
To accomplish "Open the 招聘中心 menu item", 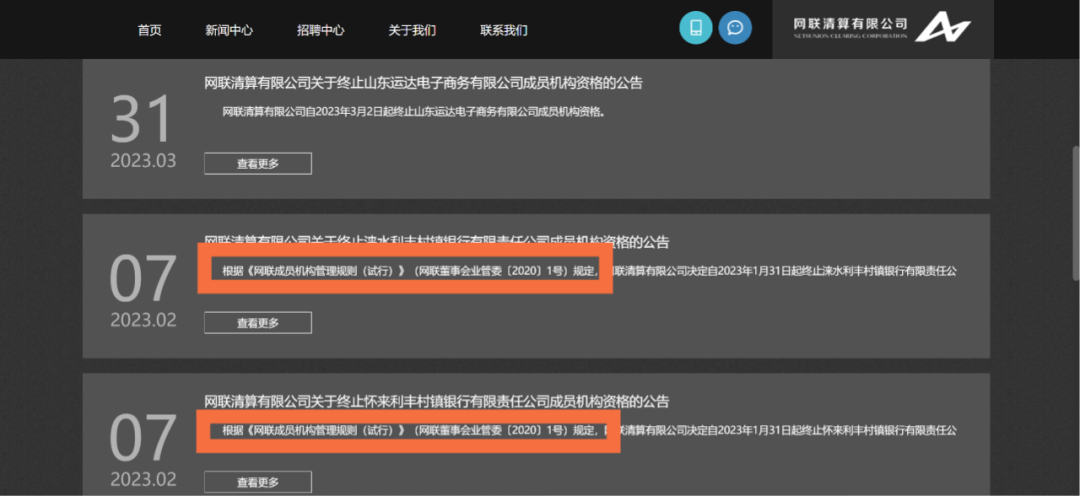I will 320,30.
